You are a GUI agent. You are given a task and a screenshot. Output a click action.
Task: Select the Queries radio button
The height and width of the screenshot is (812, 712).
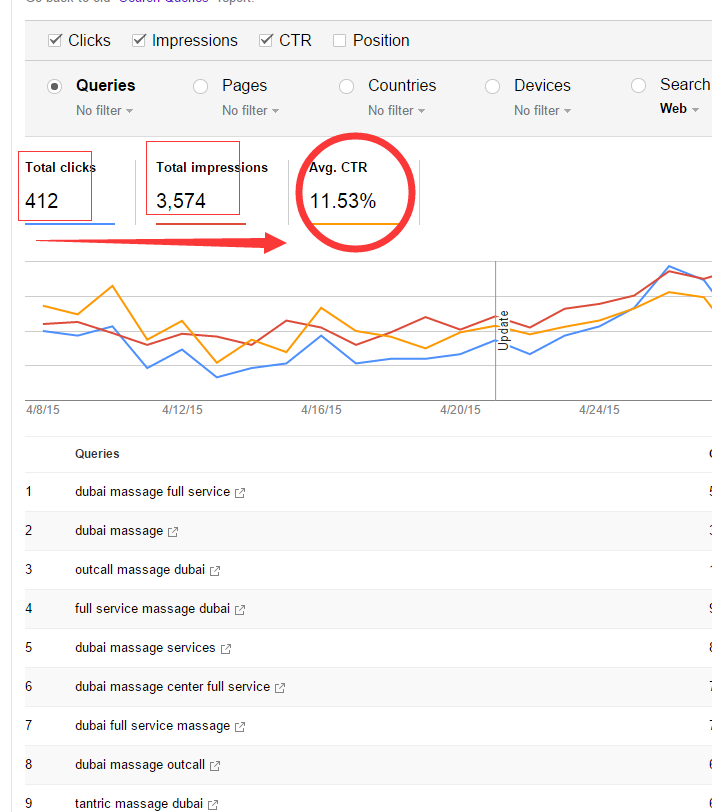coord(54,86)
